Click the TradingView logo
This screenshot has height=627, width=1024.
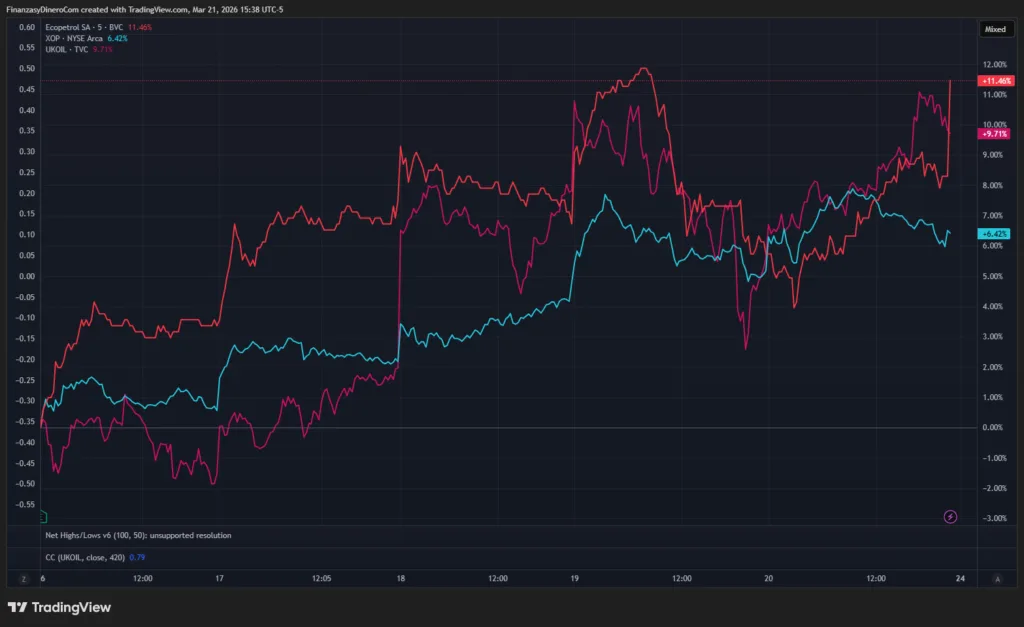[x=59, y=607]
